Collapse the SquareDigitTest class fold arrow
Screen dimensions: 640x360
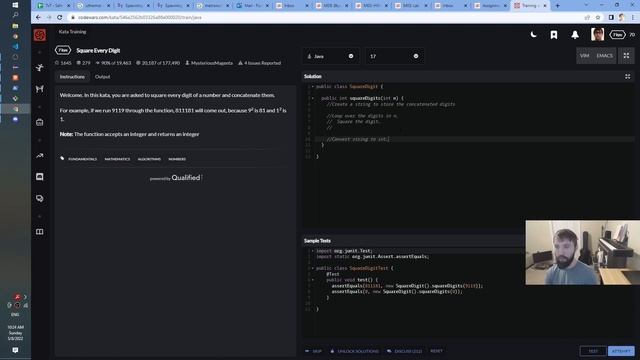click(x=313, y=268)
